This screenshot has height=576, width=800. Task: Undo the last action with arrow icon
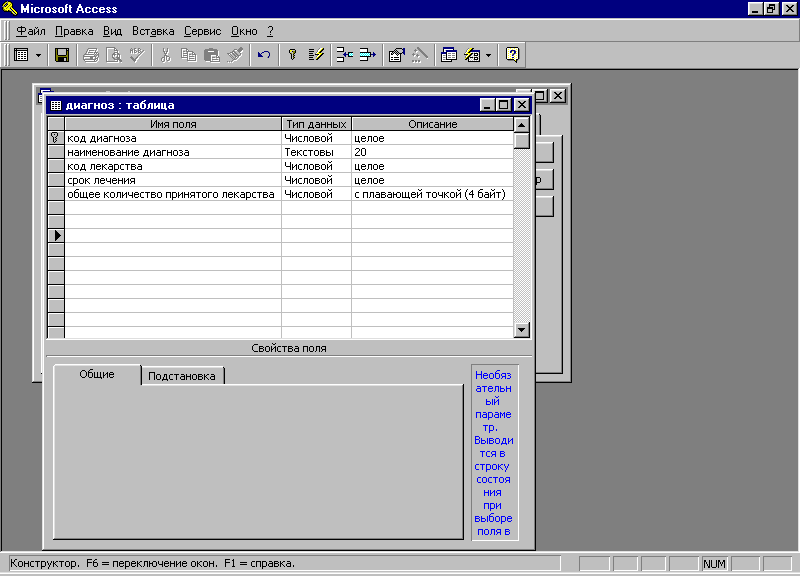click(x=264, y=55)
